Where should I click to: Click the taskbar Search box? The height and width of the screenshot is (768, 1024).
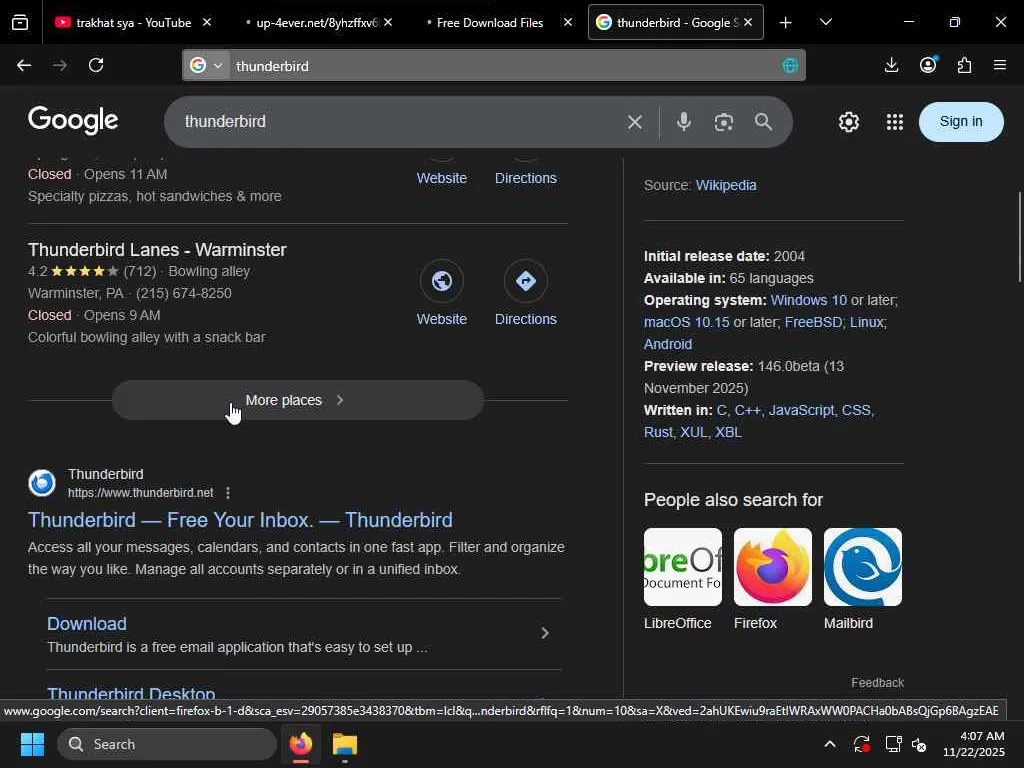click(x=167, y=744)
